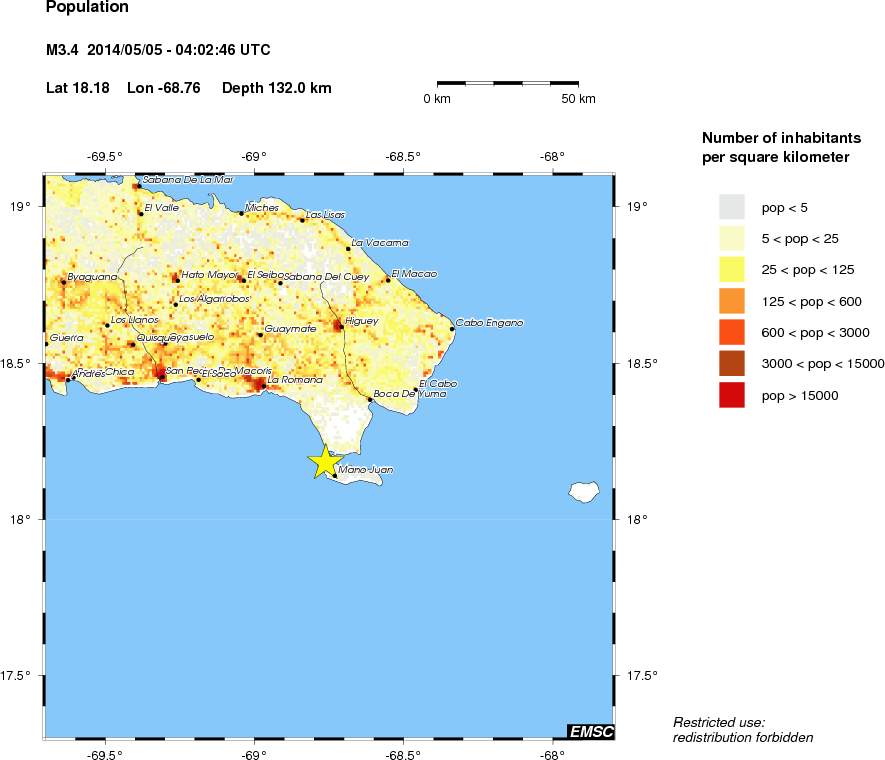
Task: Click the 'pop > 15000' red swatch
Action: 732,396
